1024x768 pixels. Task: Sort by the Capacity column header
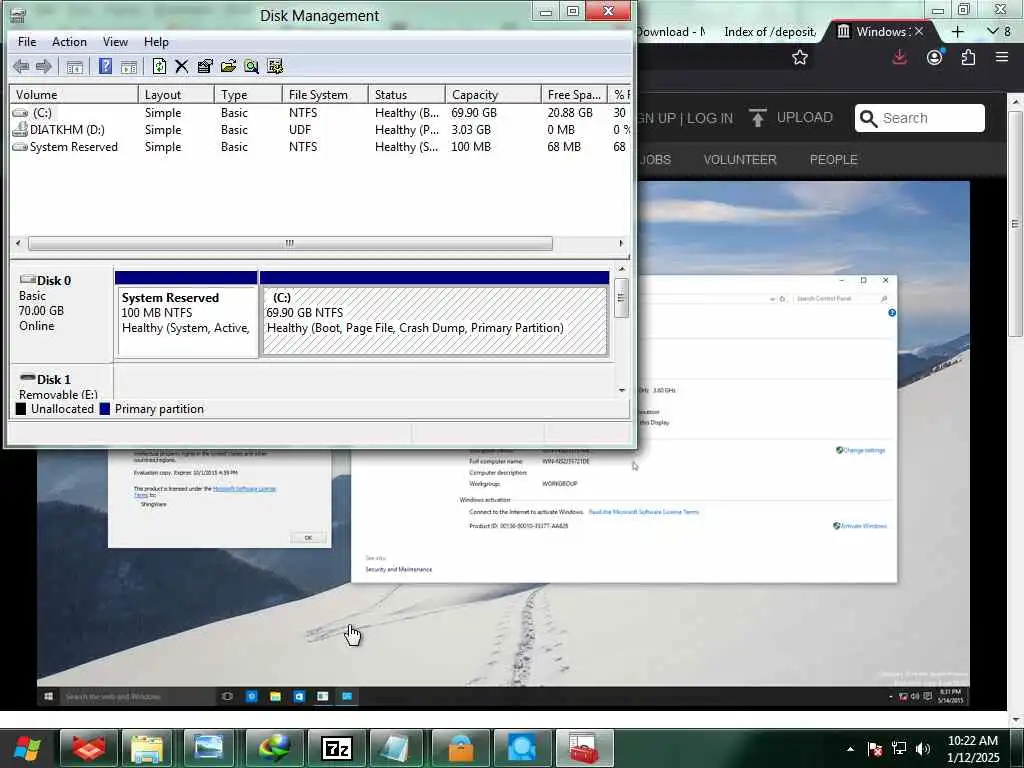493,95
